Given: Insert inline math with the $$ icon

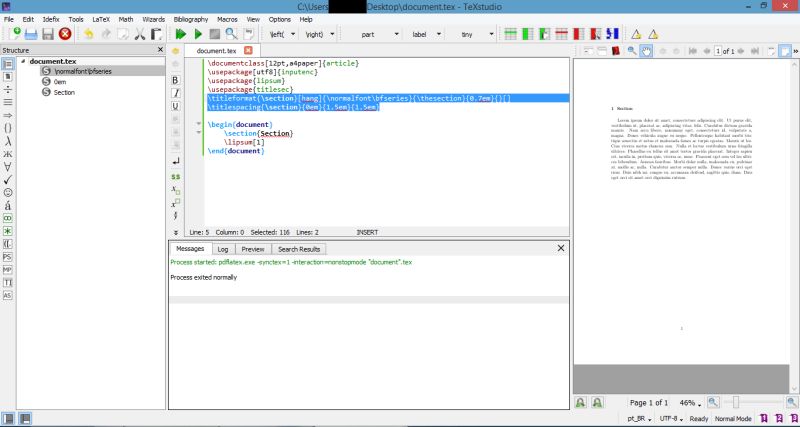Looking at the screenshot, I should click(176, 177).
